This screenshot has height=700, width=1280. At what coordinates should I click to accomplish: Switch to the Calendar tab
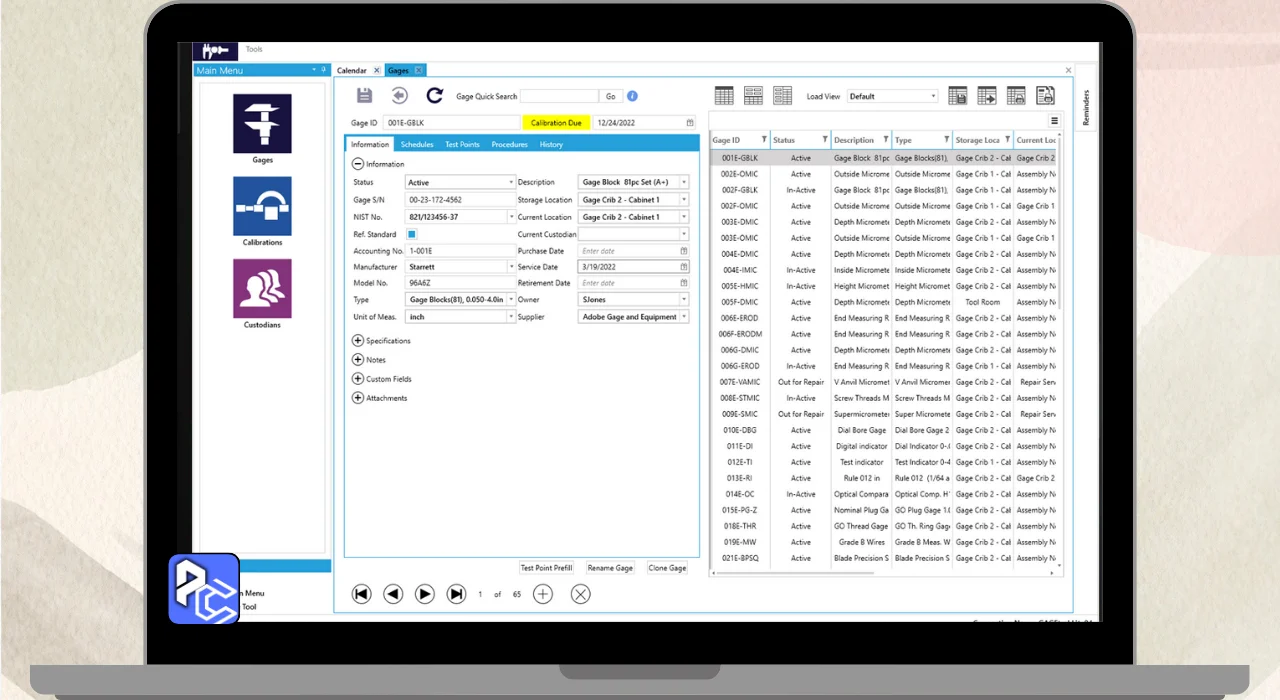point(352,71)
